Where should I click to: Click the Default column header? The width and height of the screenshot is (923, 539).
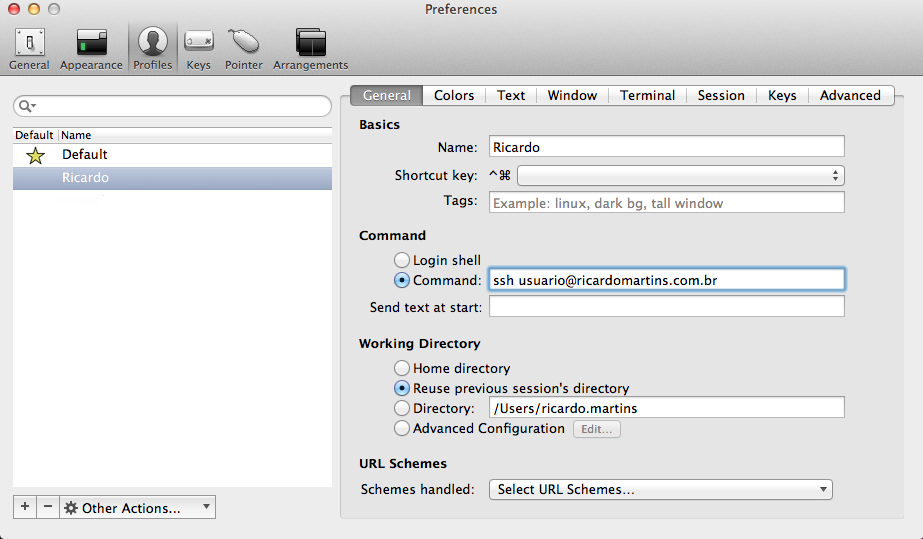[34, 135]
